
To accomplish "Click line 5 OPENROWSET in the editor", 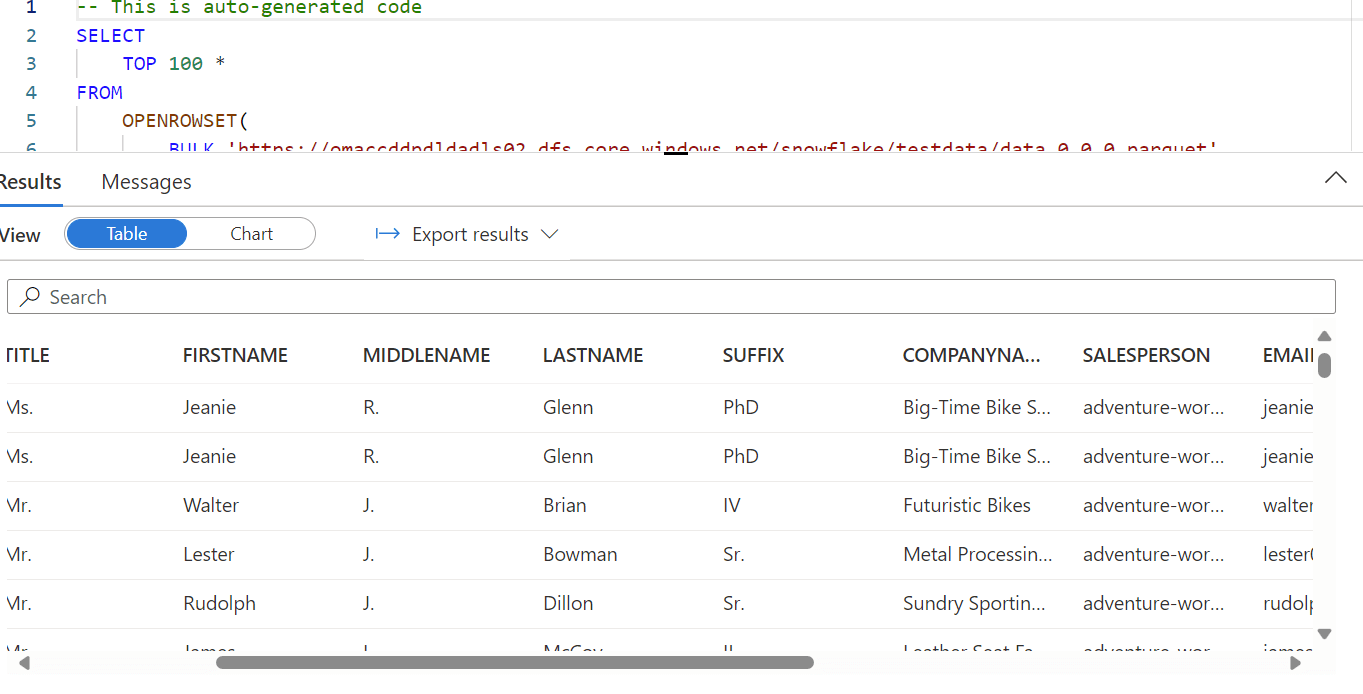I will pyautogui.click(x=179, y=121).
